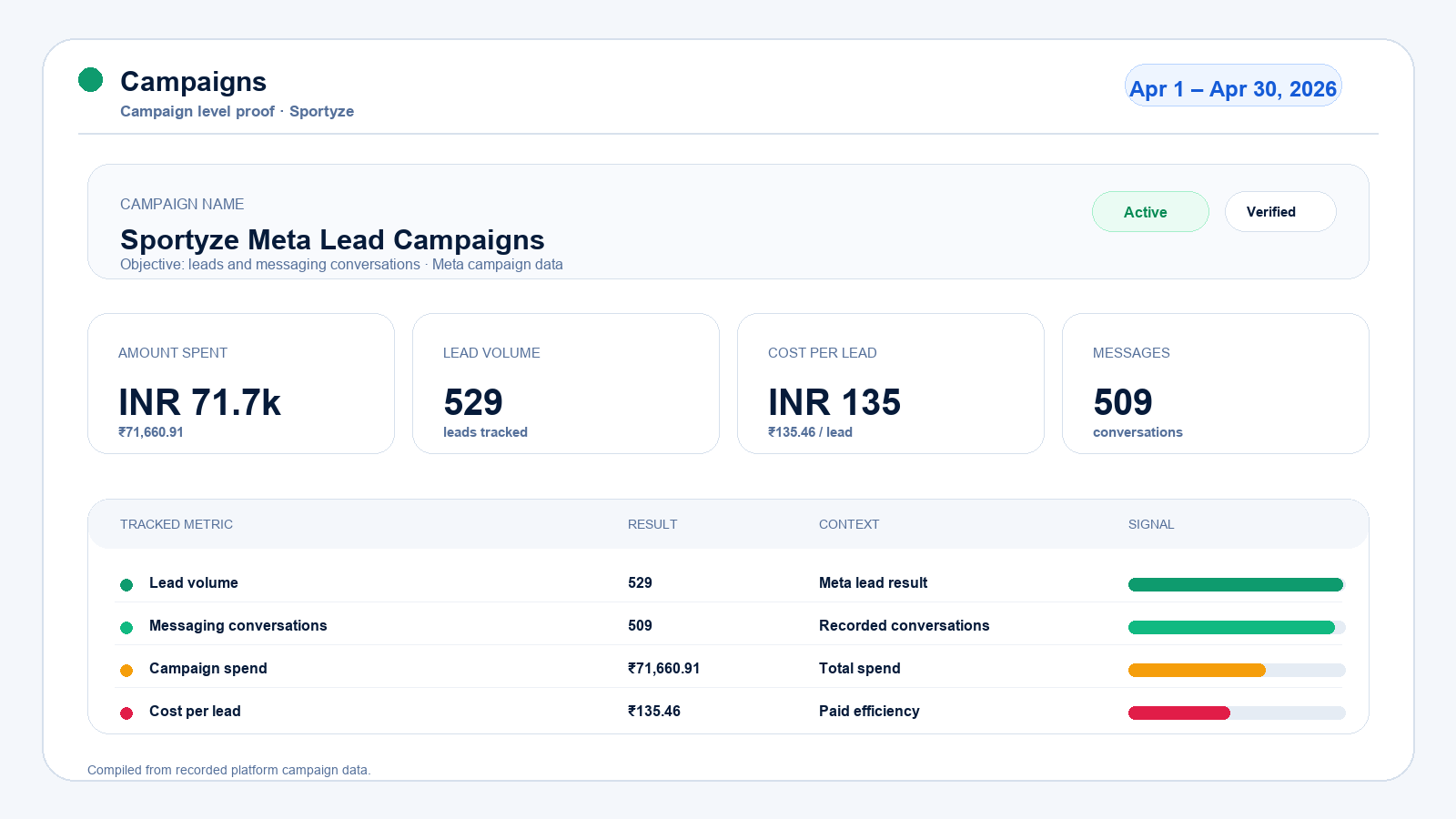Click the green dot beside Campaigns title
1456x819 pixels.
click(x=90, y=80)
